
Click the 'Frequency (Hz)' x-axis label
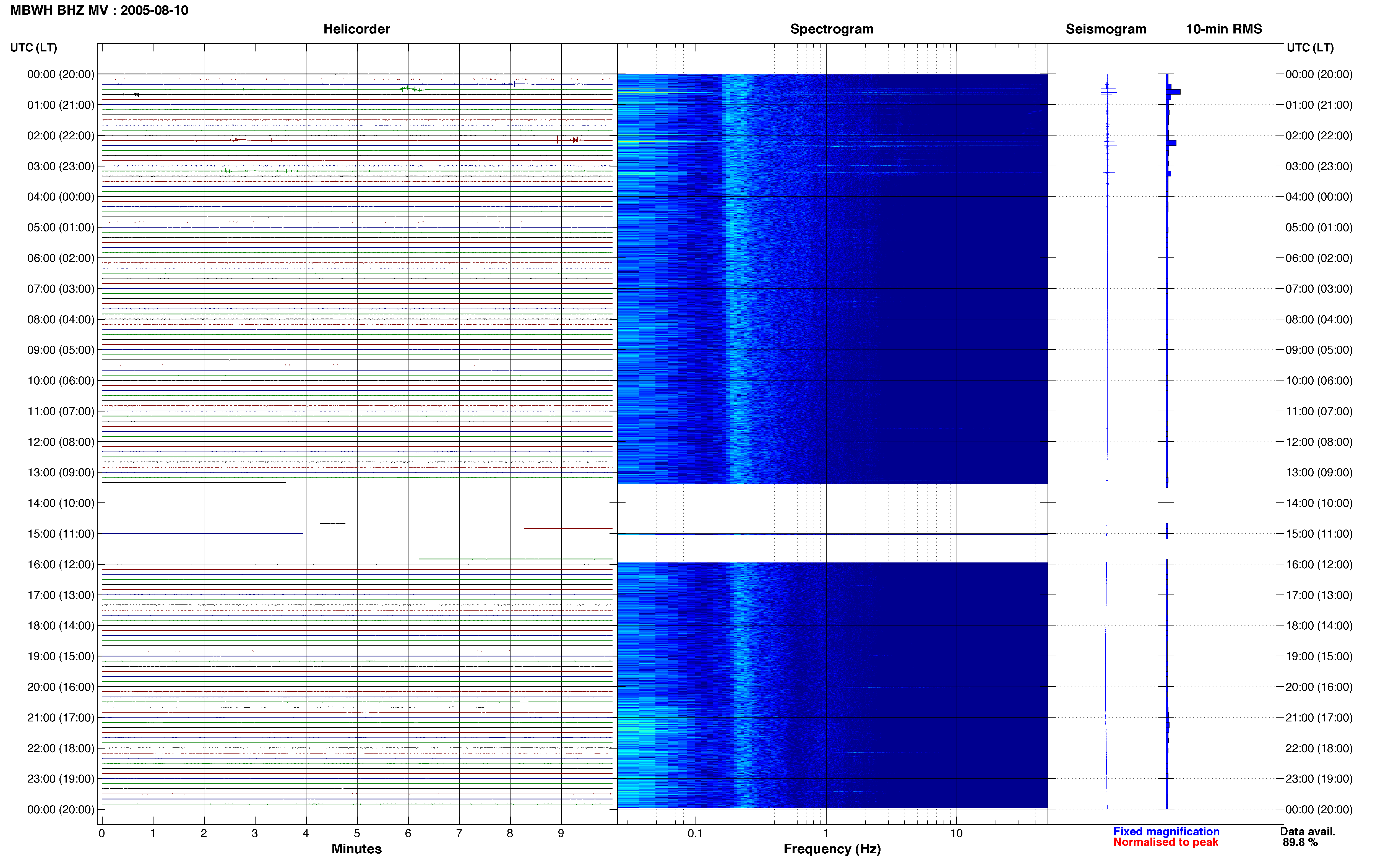pyautogui.click(x=832, y=849)
